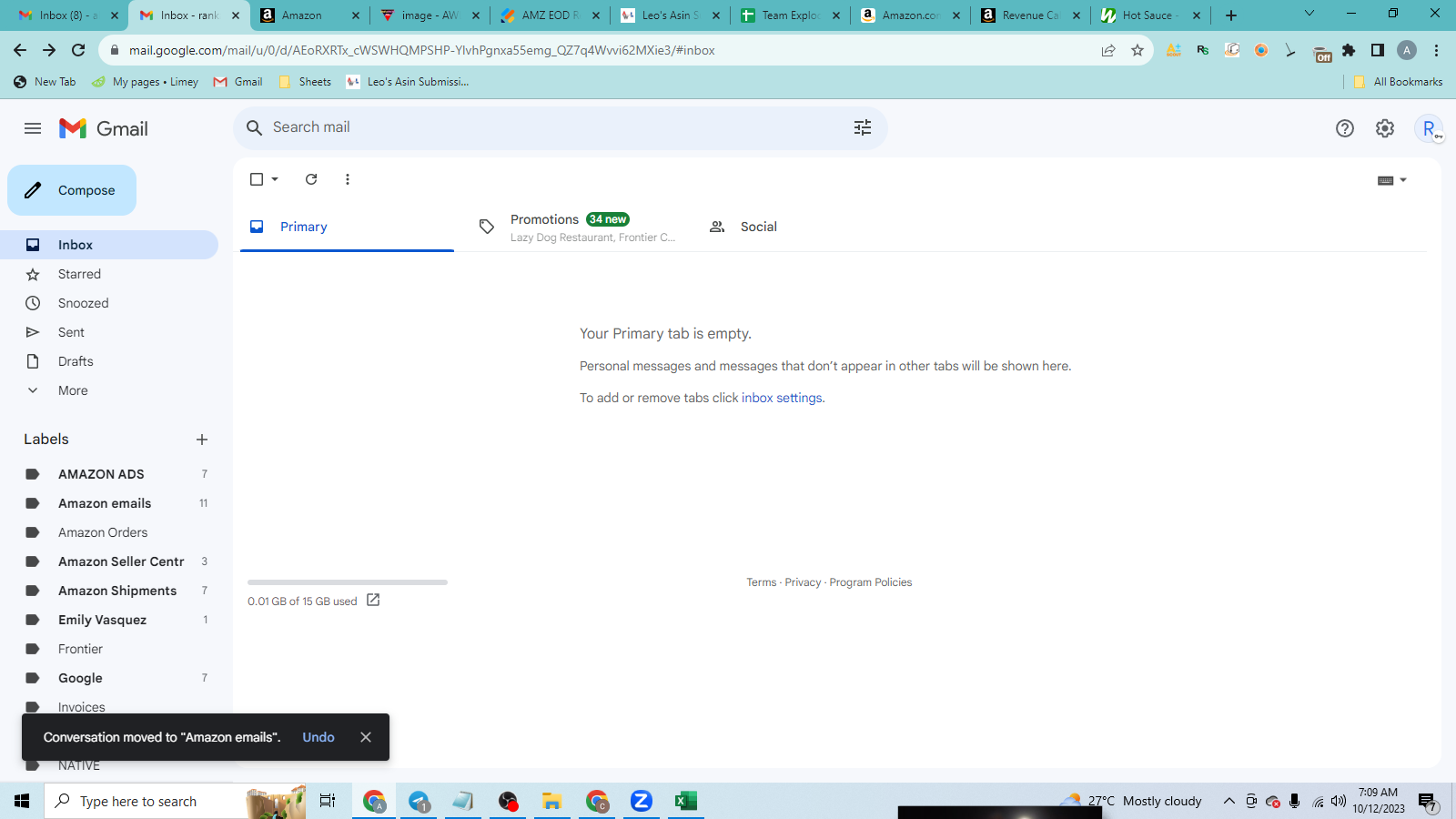Open the AMAZON ADS label
Screen dimensions: 1456x819
(x=109, y=474)
